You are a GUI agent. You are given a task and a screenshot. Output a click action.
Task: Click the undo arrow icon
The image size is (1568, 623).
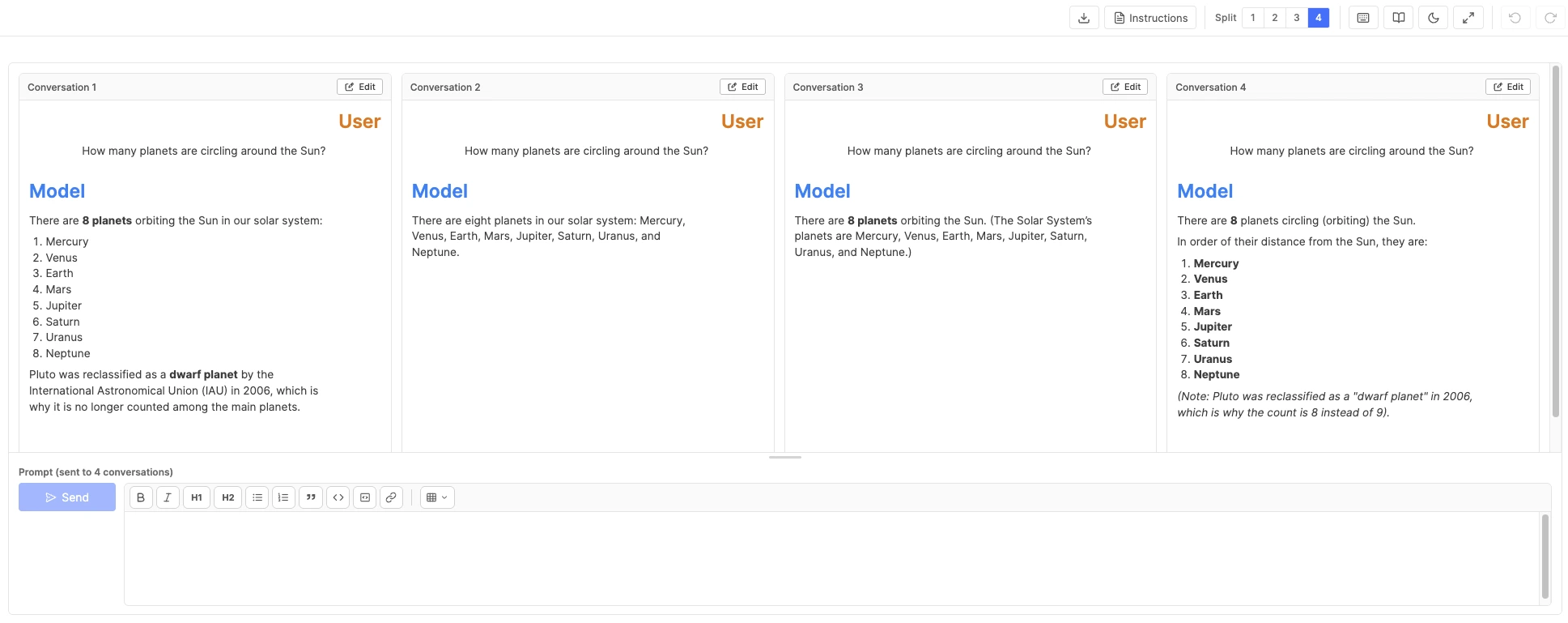tap(1515, 18)
